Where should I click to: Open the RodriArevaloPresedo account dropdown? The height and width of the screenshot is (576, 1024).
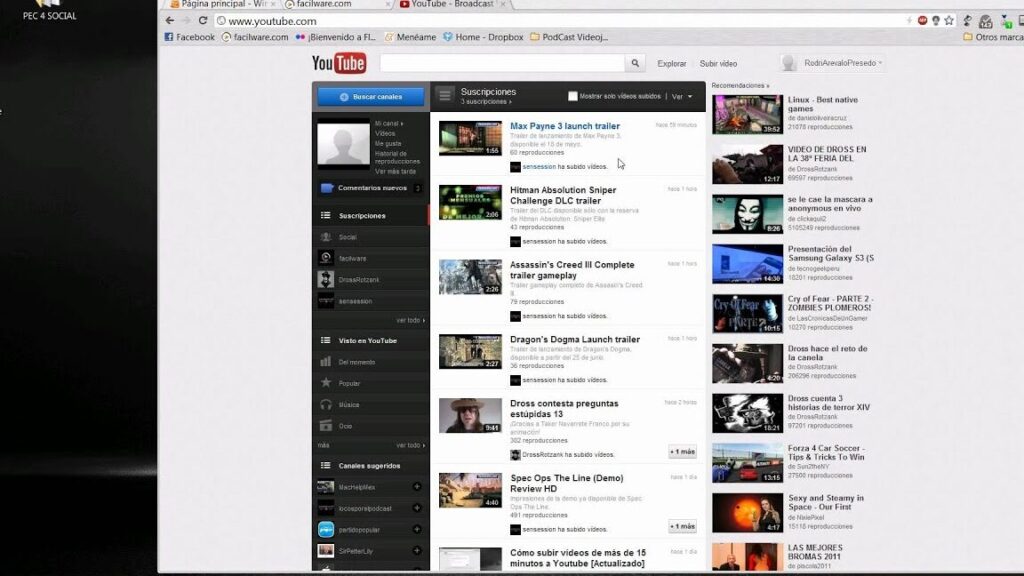point(843,63)
